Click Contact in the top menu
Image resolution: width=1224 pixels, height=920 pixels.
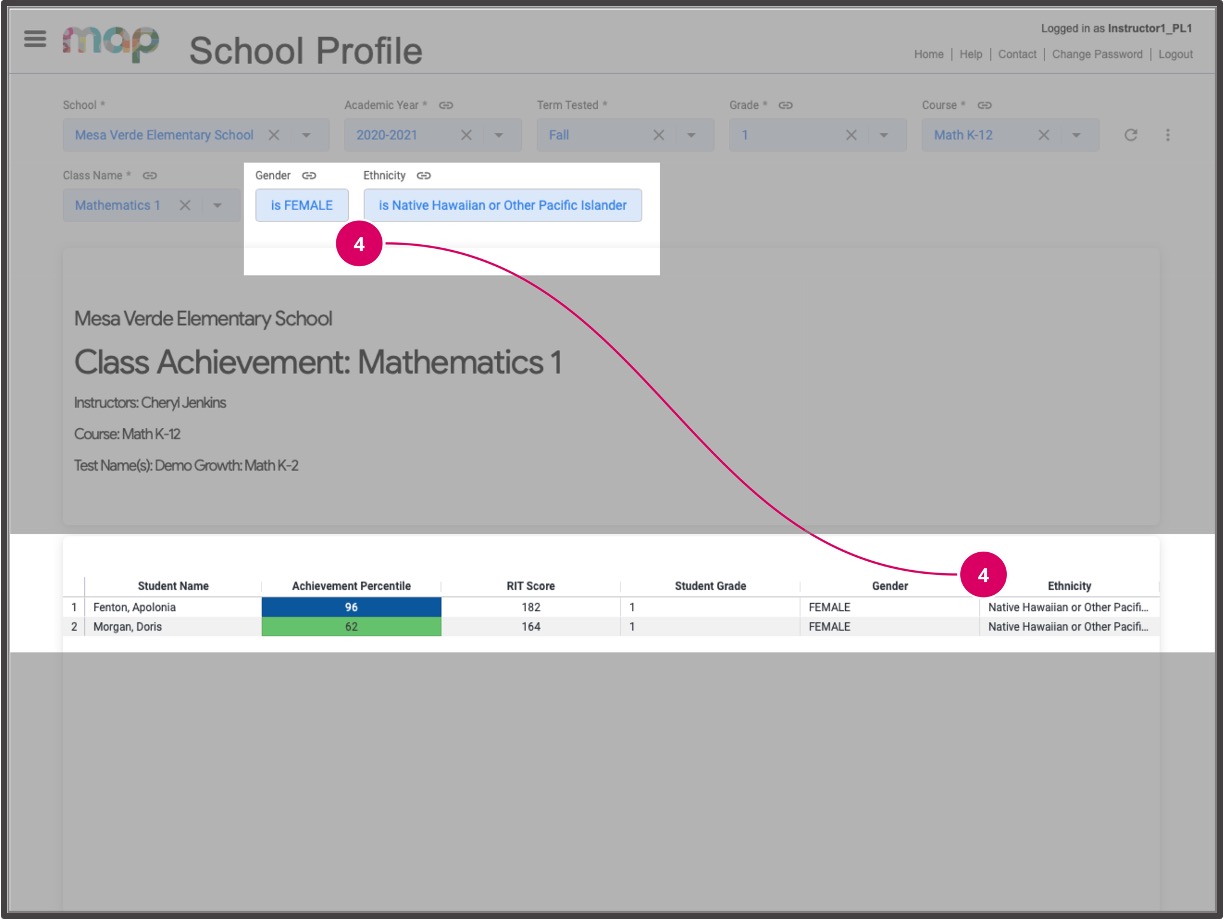click(x=1016, y=54)
